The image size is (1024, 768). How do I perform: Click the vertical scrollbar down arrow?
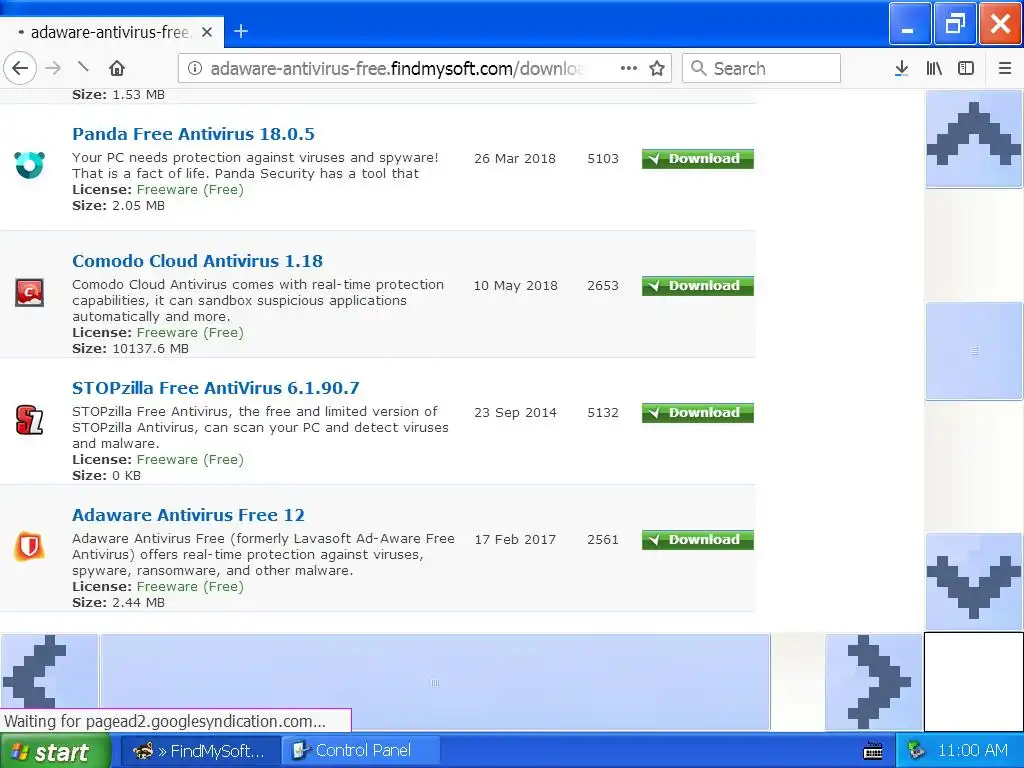[x=974, y=582]
